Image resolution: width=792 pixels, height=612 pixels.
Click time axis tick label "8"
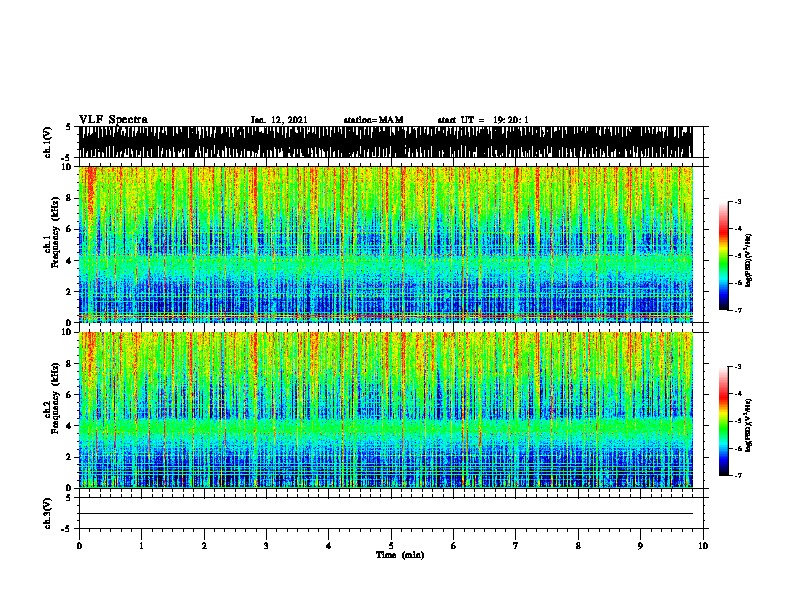pos(578,546)
